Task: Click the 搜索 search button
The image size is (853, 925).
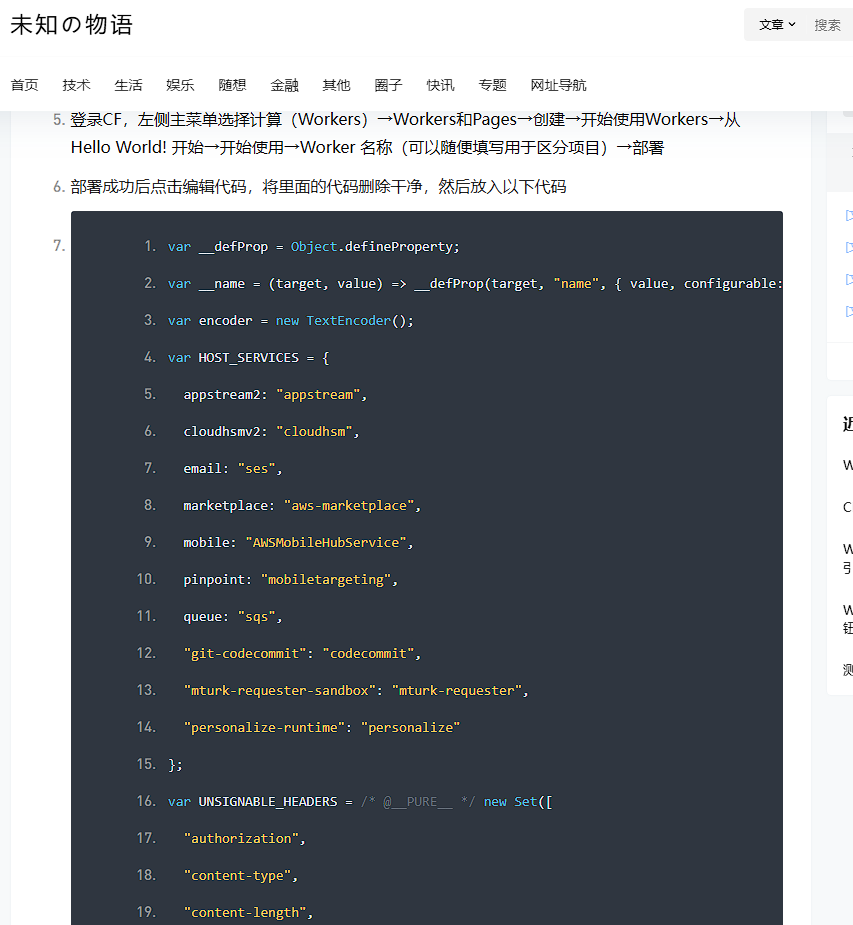Action: [x=827, y=24]
